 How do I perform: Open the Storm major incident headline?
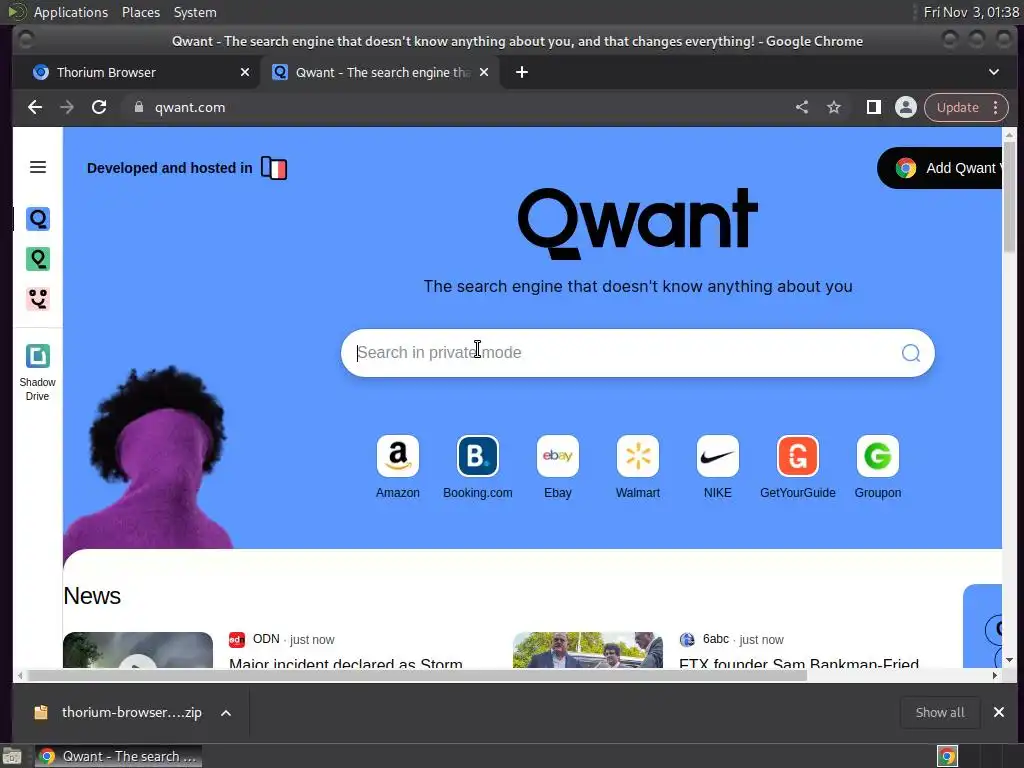tap(345, 662)
